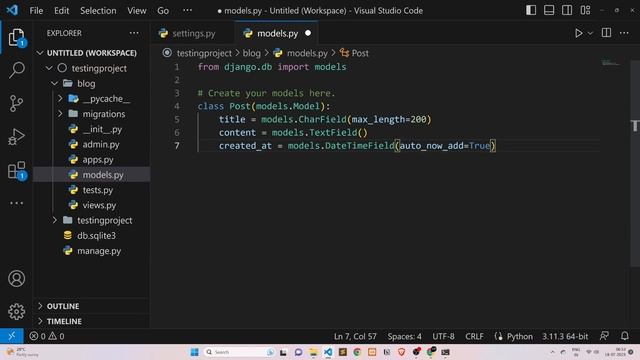Open problems errors and warnings indicator

(47, 336)
